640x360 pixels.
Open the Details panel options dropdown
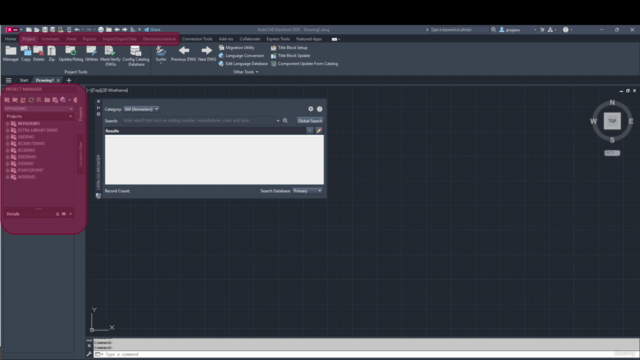(x=70, y=214)
